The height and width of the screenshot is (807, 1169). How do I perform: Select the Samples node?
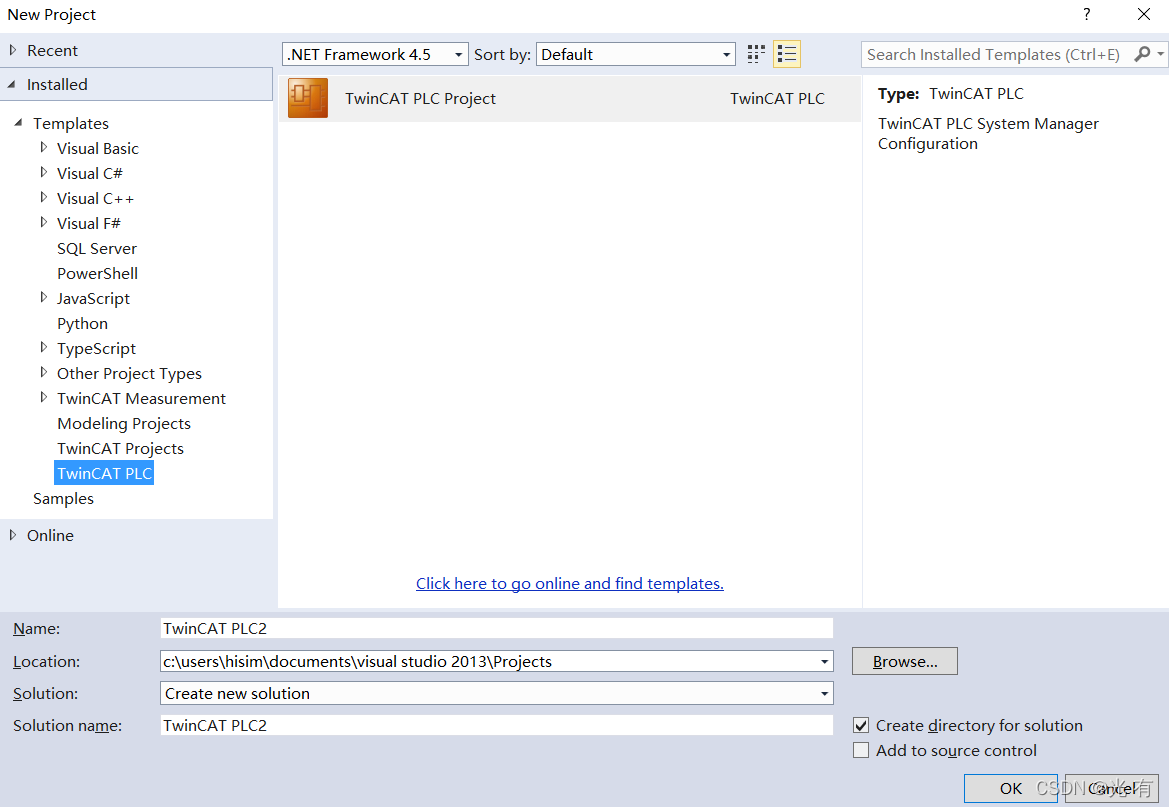coord(63,498)
